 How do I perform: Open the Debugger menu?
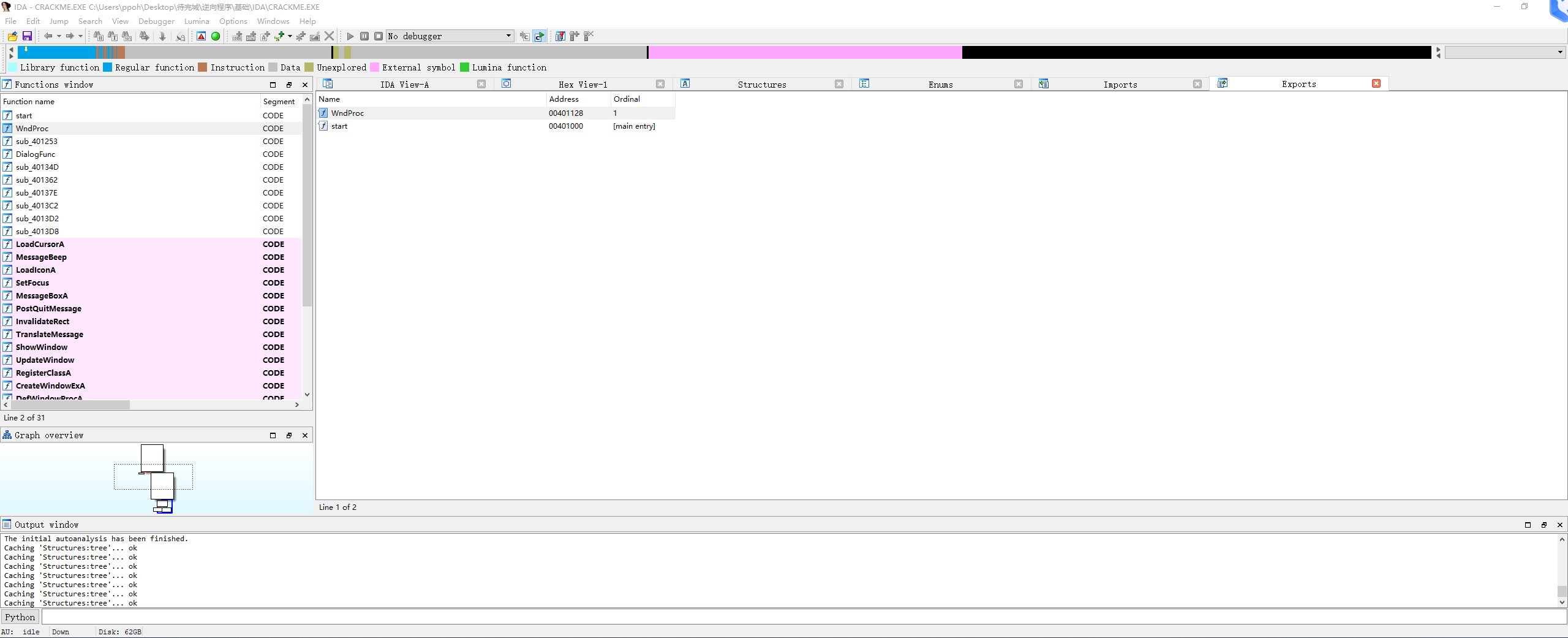(x=156, y=21)
